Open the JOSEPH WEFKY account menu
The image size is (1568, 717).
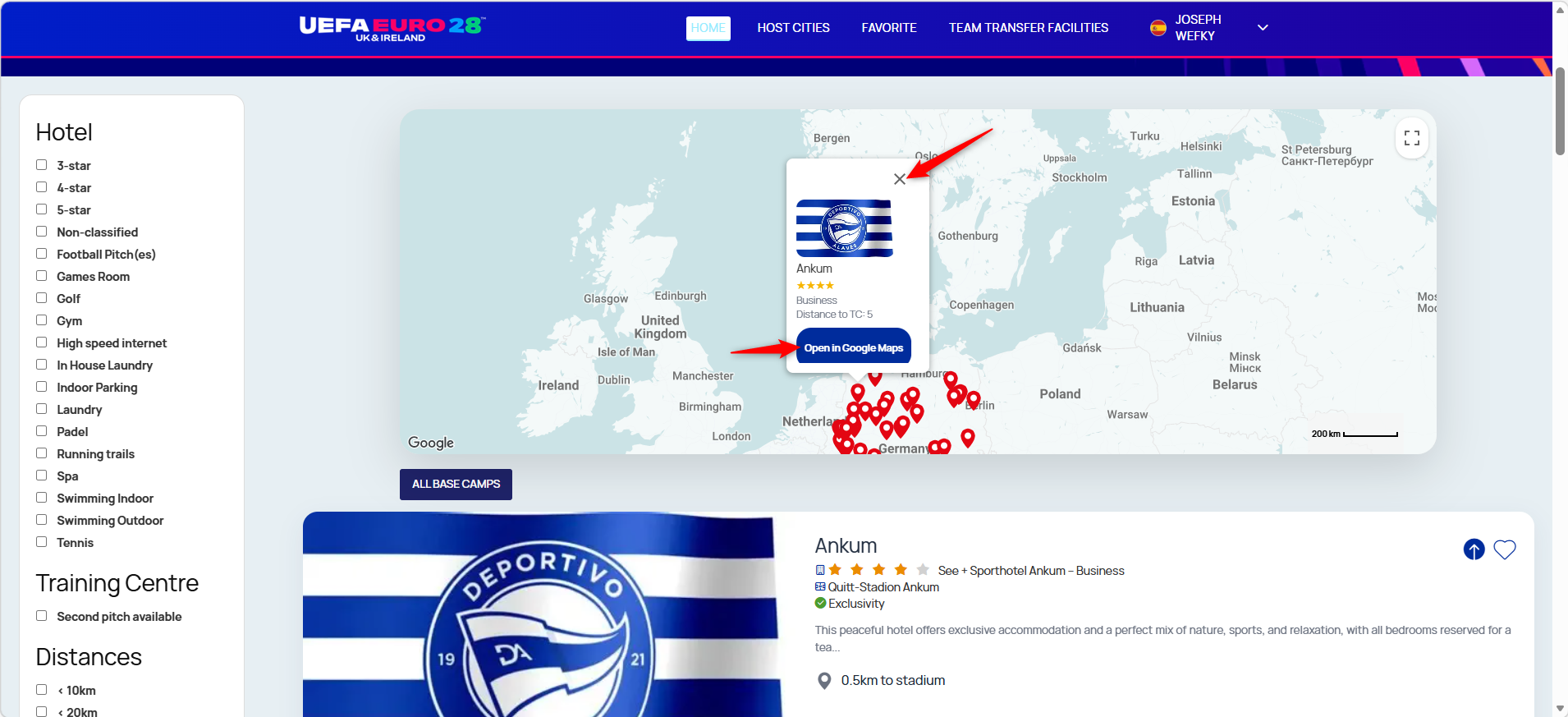click(1209, 28)
